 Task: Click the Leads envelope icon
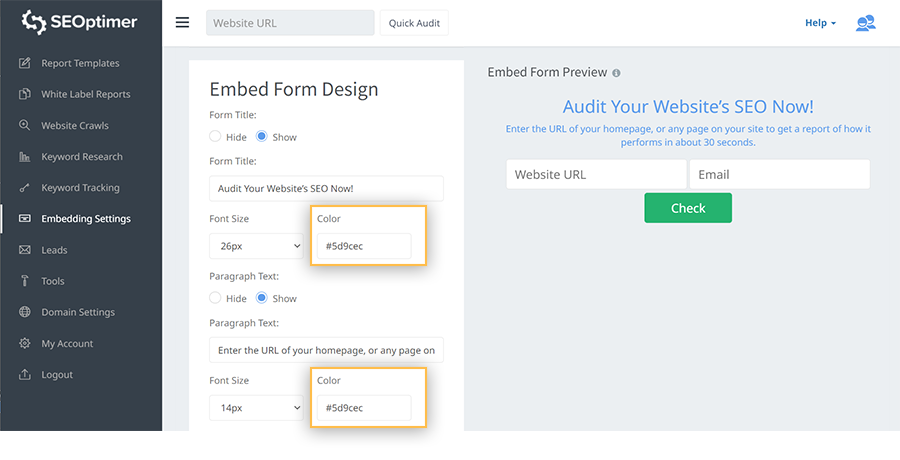pos(24,250)
